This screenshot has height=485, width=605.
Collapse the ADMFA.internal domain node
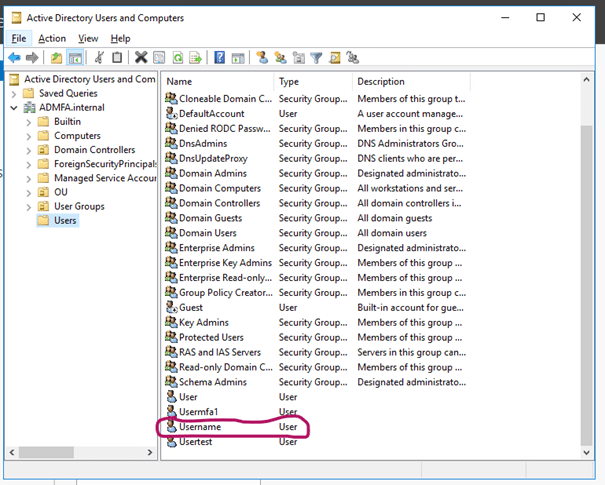(x=14, y=108)
